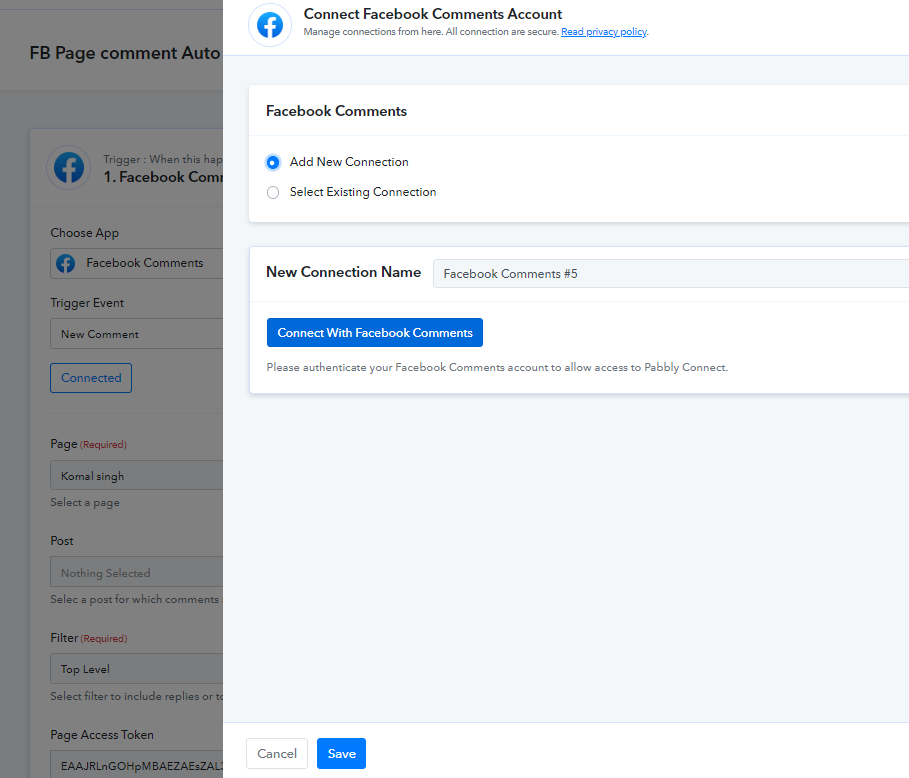
Task: Click the Facebook logo in the dialog header
Action: (270, 25)
